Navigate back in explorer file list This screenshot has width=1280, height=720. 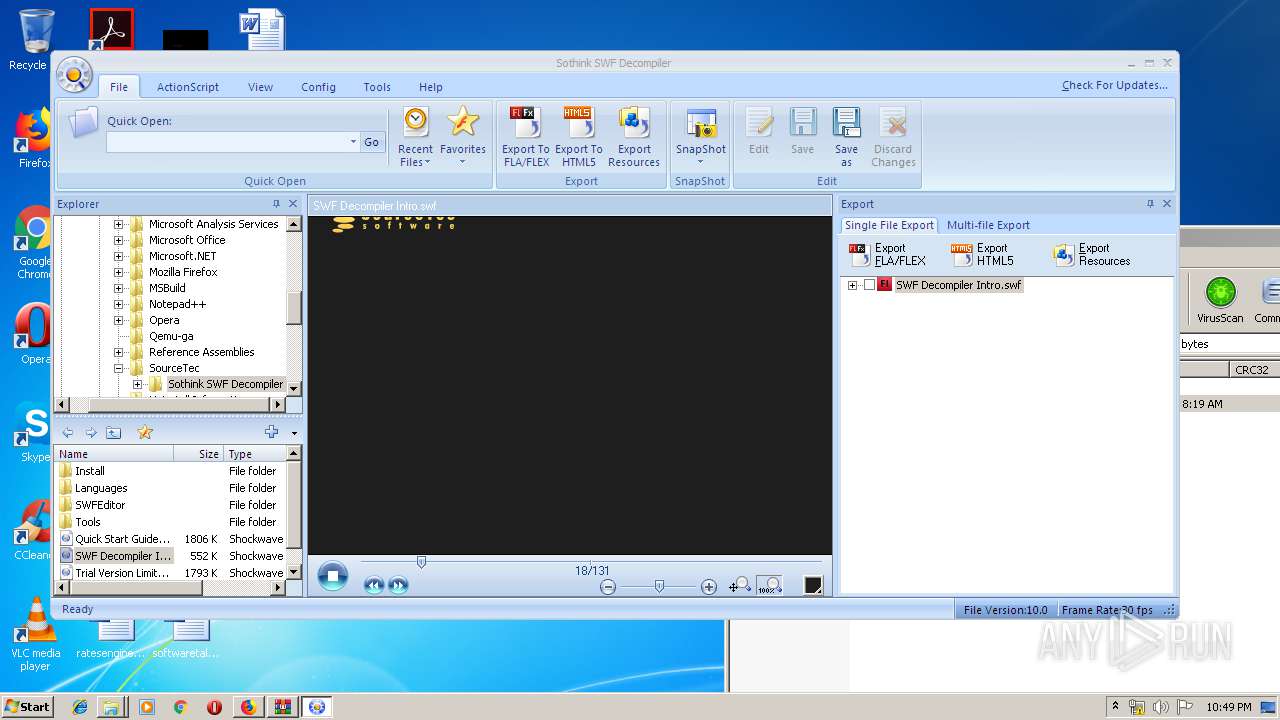(67, 432)
